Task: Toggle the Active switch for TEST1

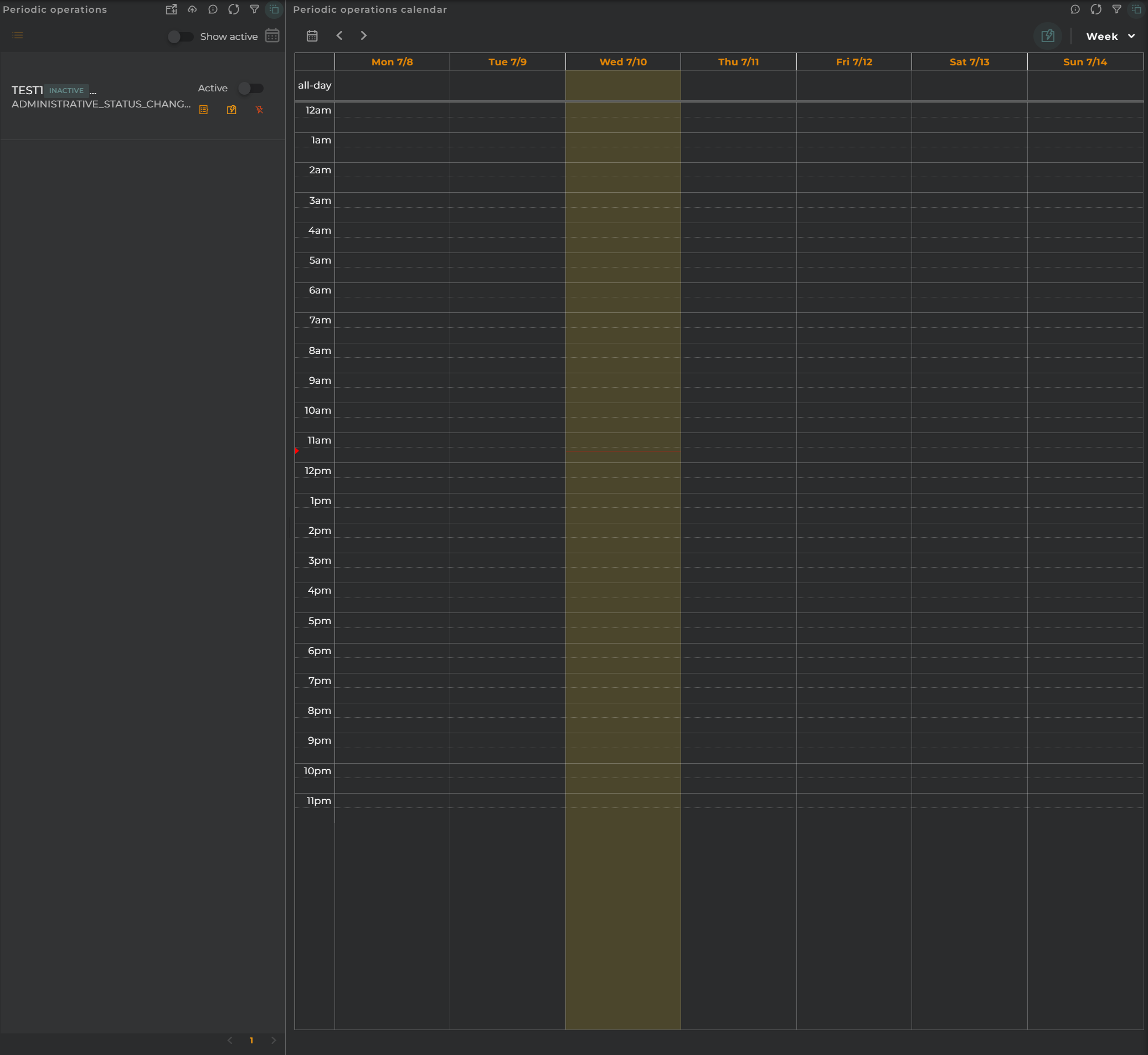Action: point(251,88)
